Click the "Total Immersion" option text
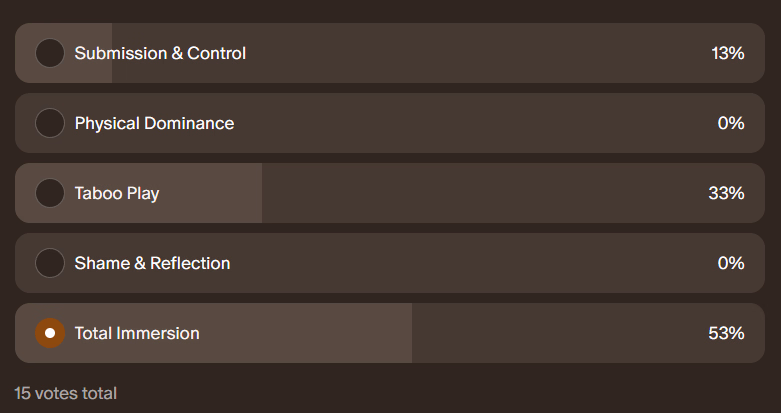781x413 pixels. [x=137, y=333]
